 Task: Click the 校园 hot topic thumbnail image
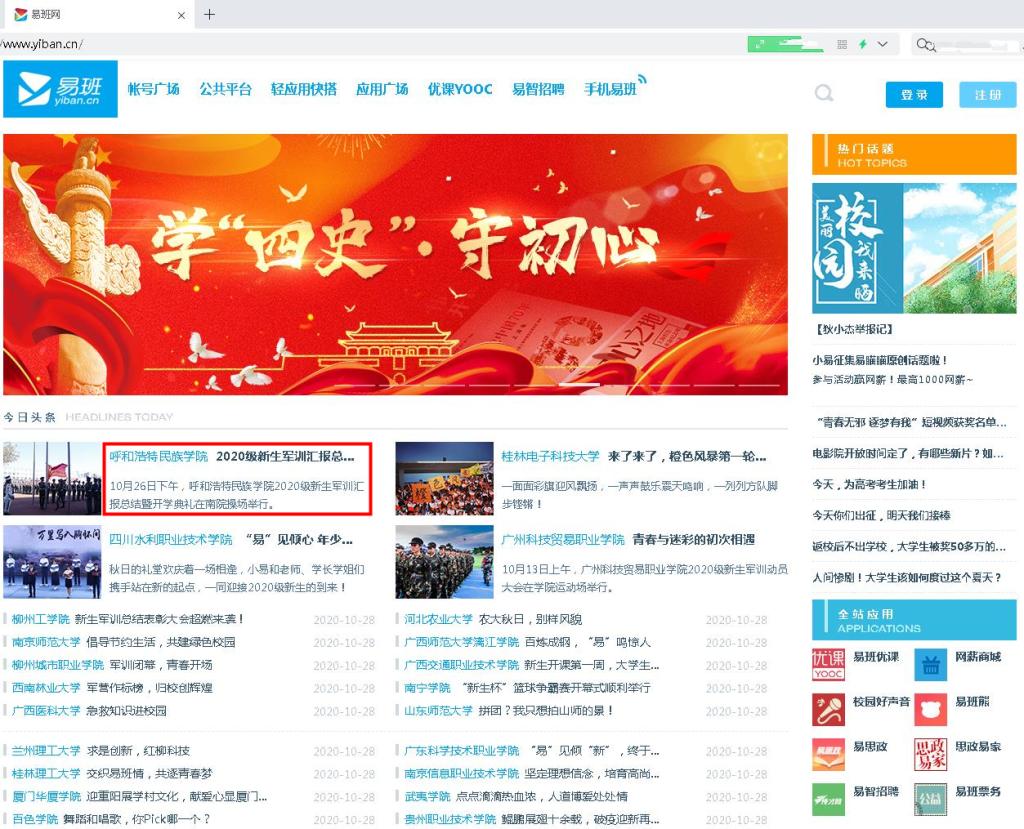click(914, 248)
